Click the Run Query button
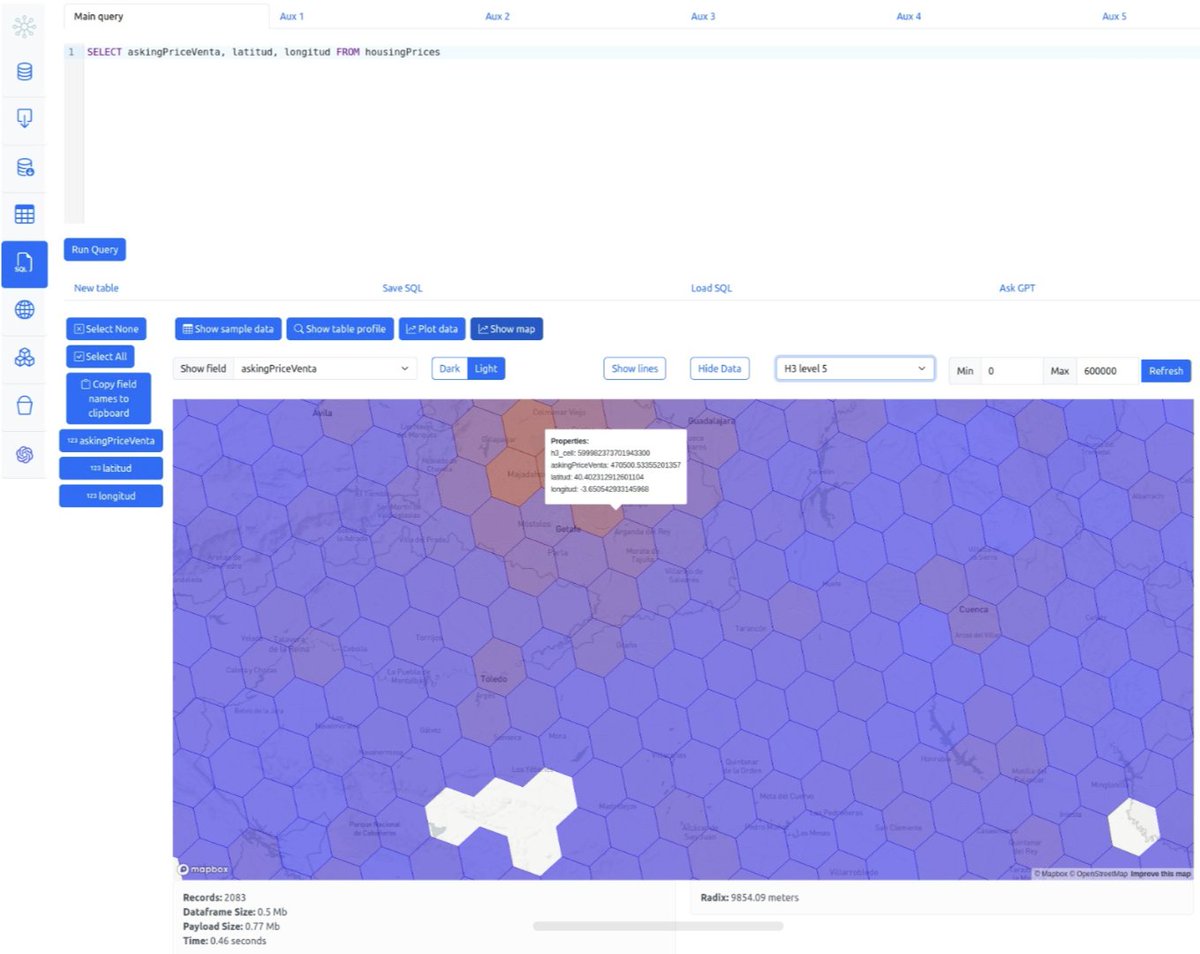This screenshot has height=954, width=1200. pos(95,249)
